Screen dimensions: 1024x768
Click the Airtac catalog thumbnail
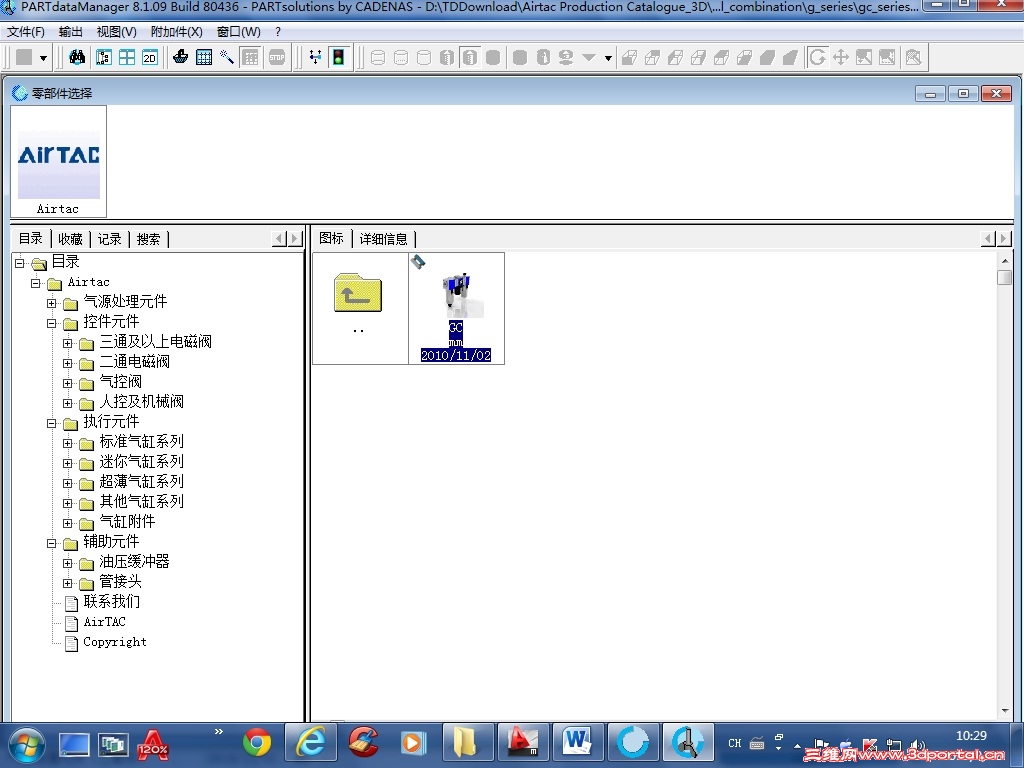tap(58, 161)
